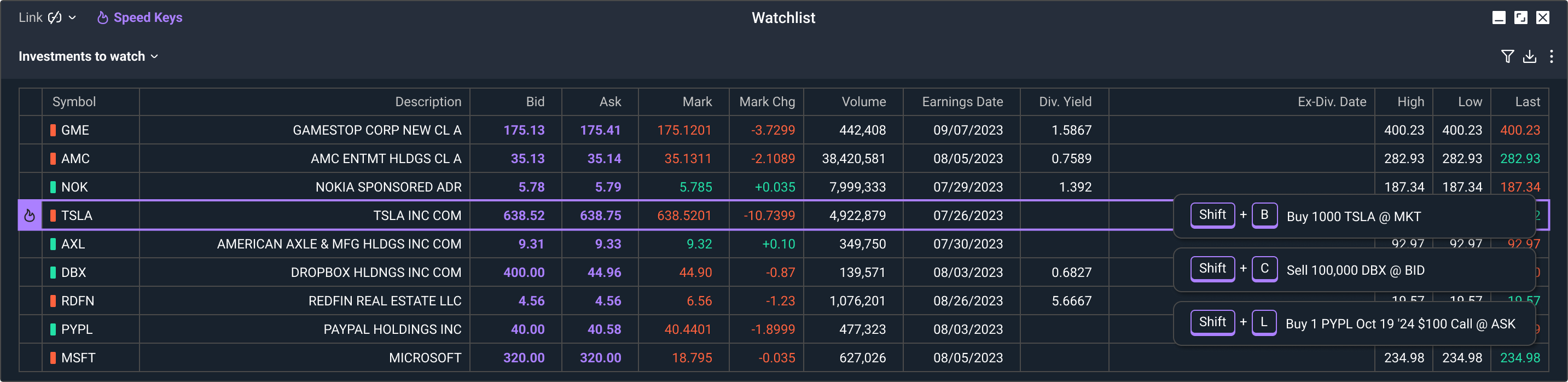Click DBX bid price 400.00
The height and width of the screenshot is (382, 1568).
[x=524, y=273]
